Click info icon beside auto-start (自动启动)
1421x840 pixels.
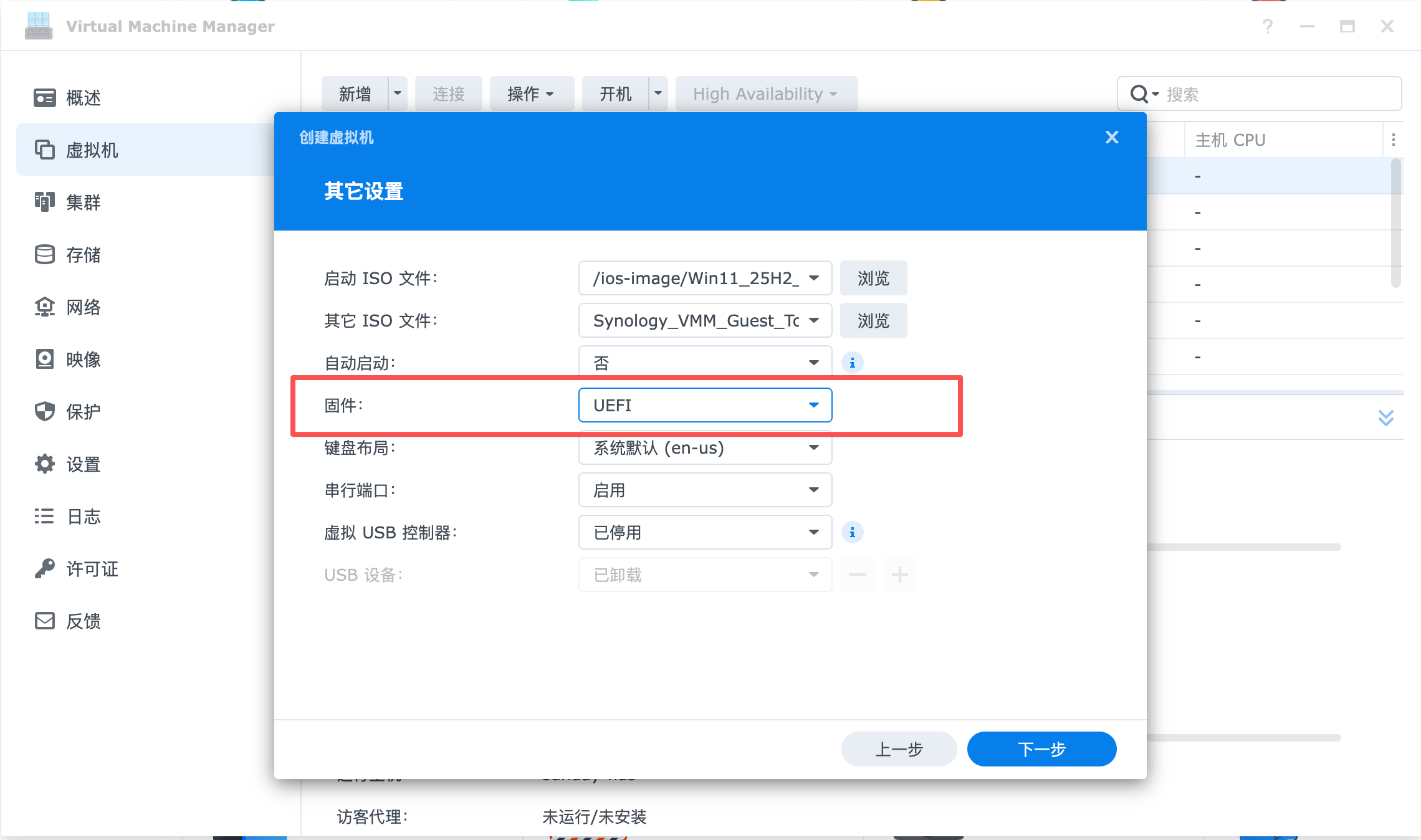[x=852, y=363]
